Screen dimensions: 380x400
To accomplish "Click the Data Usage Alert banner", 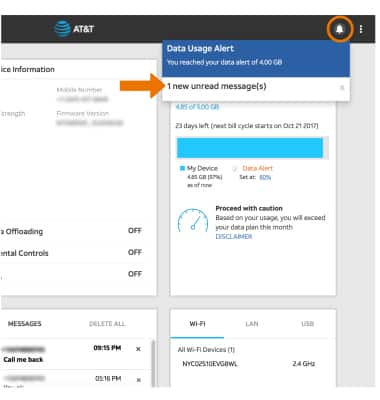I will click(x=256, y=59).
